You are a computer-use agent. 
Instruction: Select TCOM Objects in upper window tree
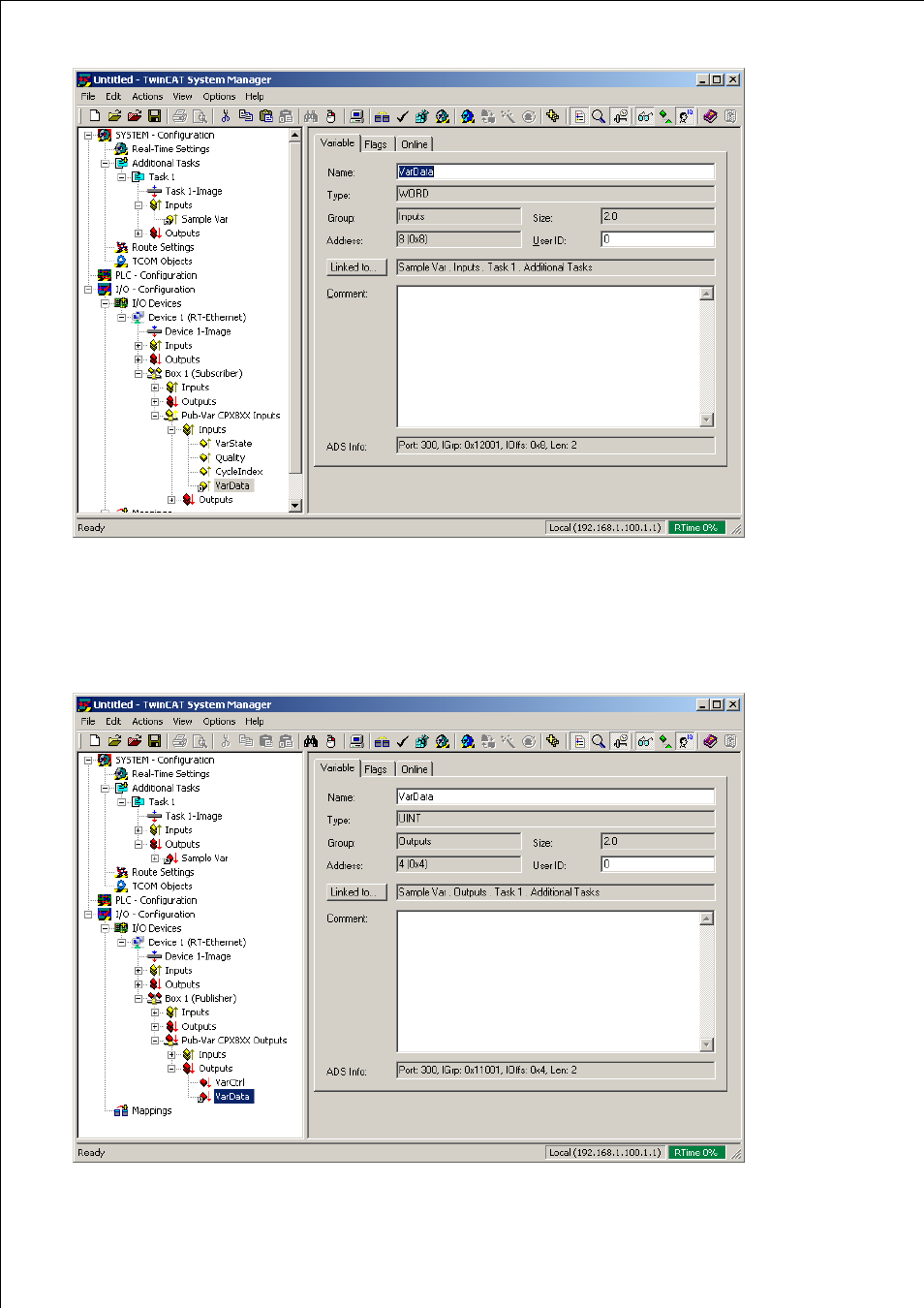[162, 262]
